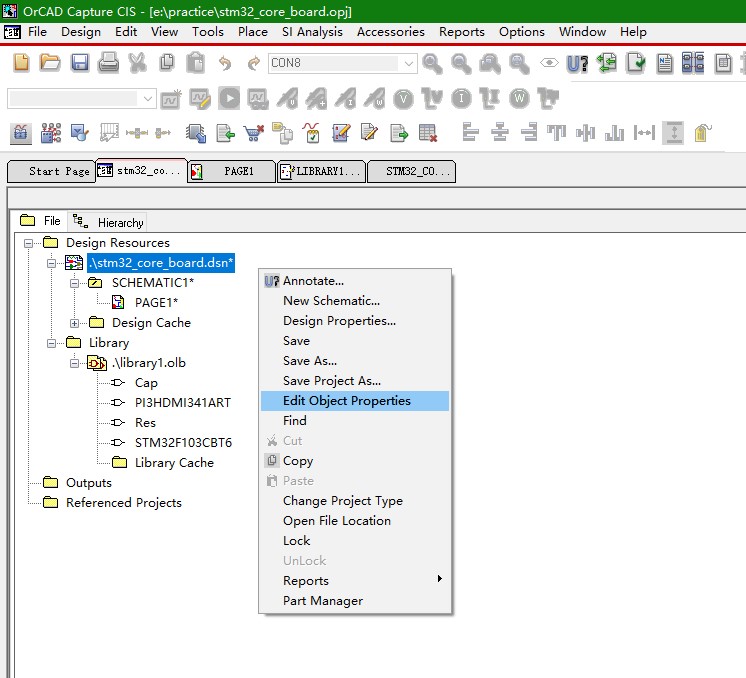Viewport: 746px width, 678px height.
Task: Select the Library Cache folder
Action: [x=174, y=463]
